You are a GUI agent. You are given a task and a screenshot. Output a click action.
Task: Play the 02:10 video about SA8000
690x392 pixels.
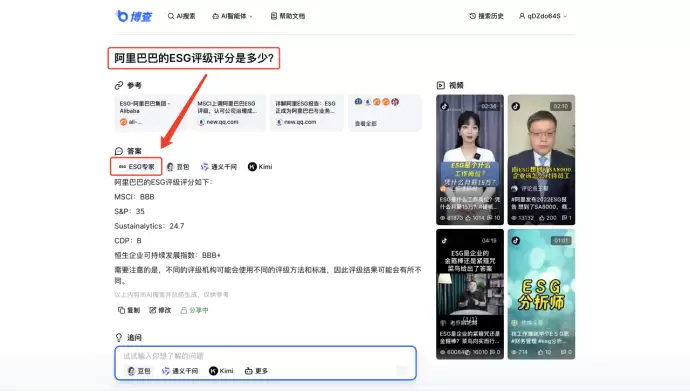point(541,160)
